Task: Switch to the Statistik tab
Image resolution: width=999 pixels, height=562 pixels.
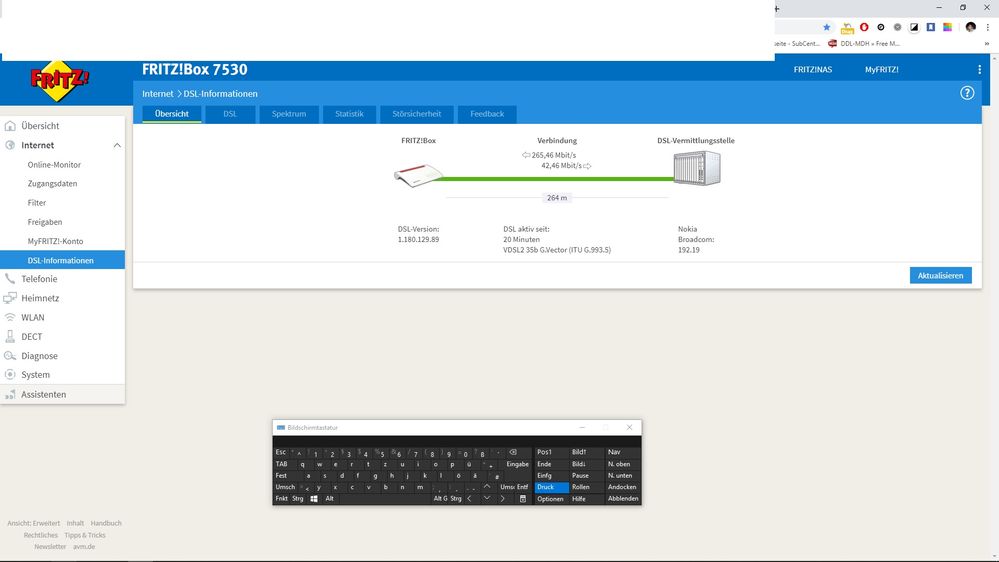Action: (349, 114)
